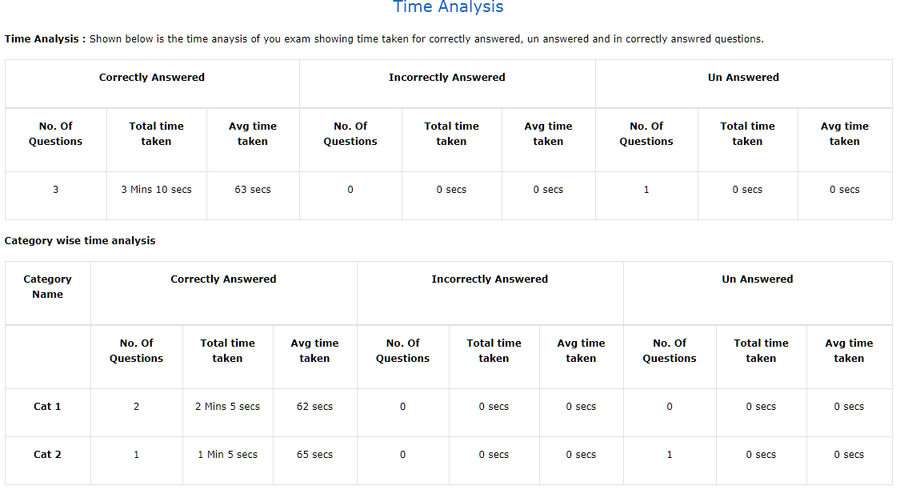
Task: Select Correctly Answered header in the summary table
Action: pyautogui.click(x=152, y=78)
